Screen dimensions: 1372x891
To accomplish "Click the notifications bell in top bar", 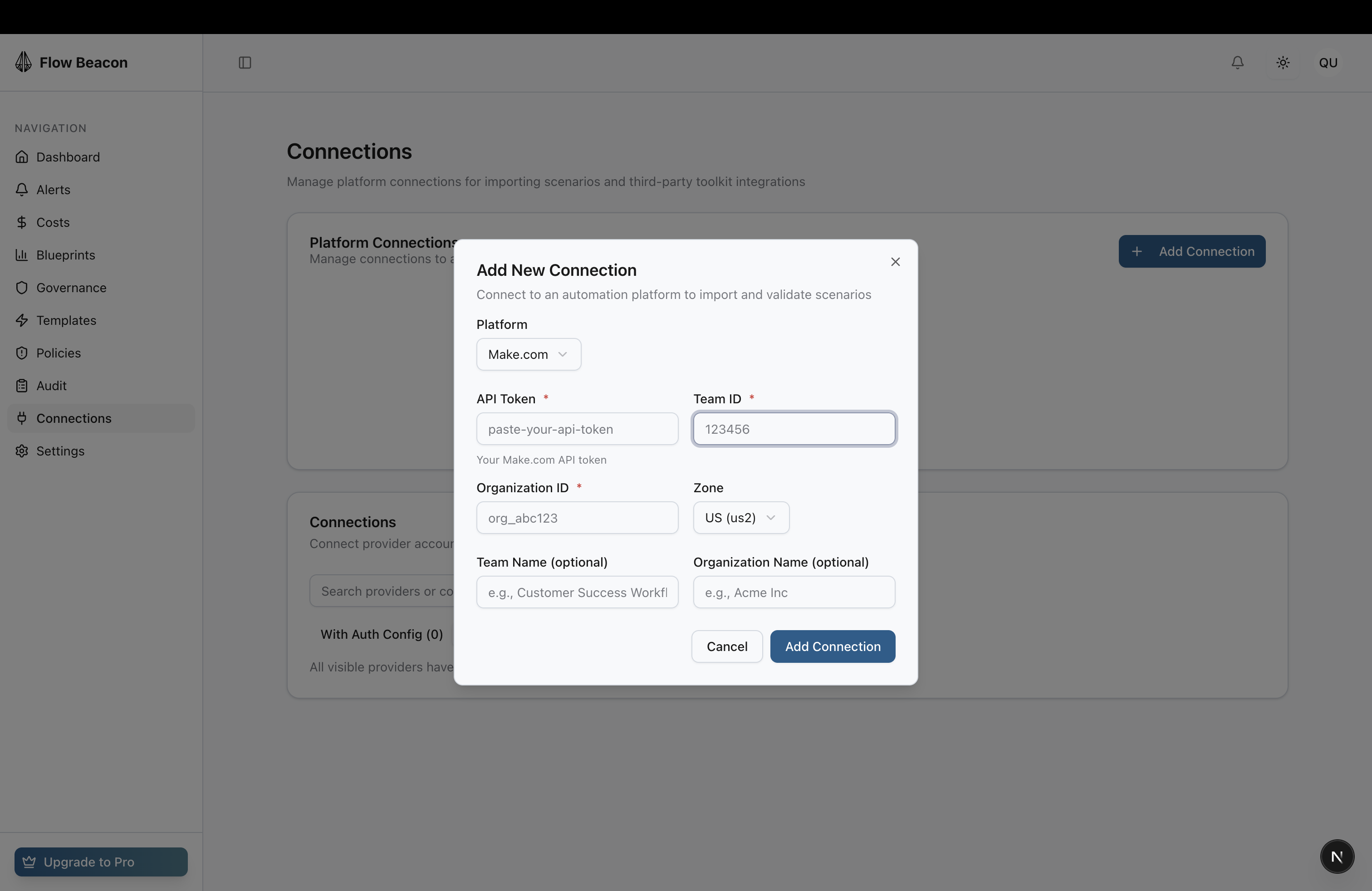I will point(1237,63).
